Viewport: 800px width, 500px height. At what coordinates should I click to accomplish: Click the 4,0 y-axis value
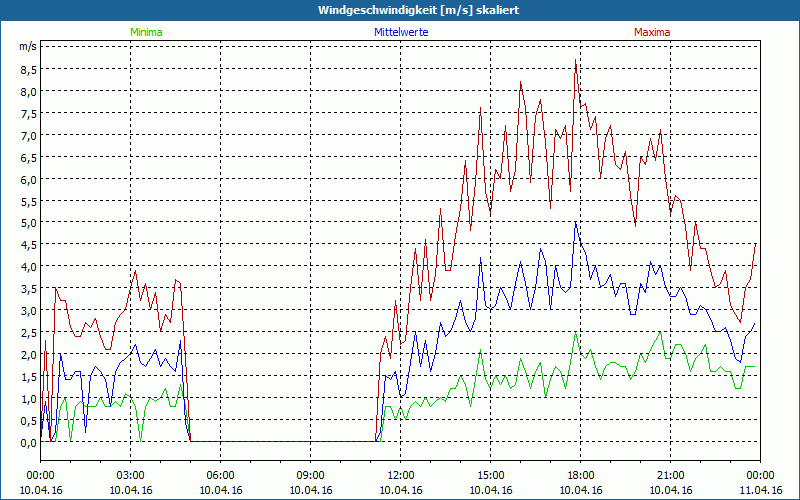click(28, 267)
